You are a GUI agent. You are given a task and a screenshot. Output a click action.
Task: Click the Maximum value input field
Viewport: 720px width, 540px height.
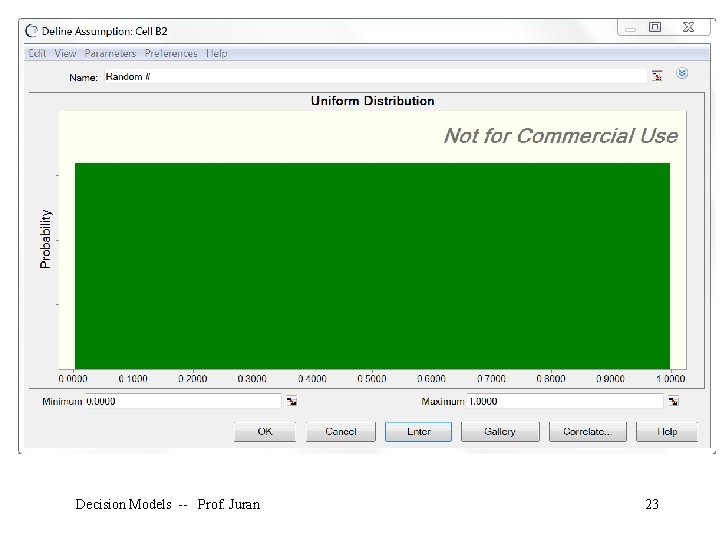point(565,401)
